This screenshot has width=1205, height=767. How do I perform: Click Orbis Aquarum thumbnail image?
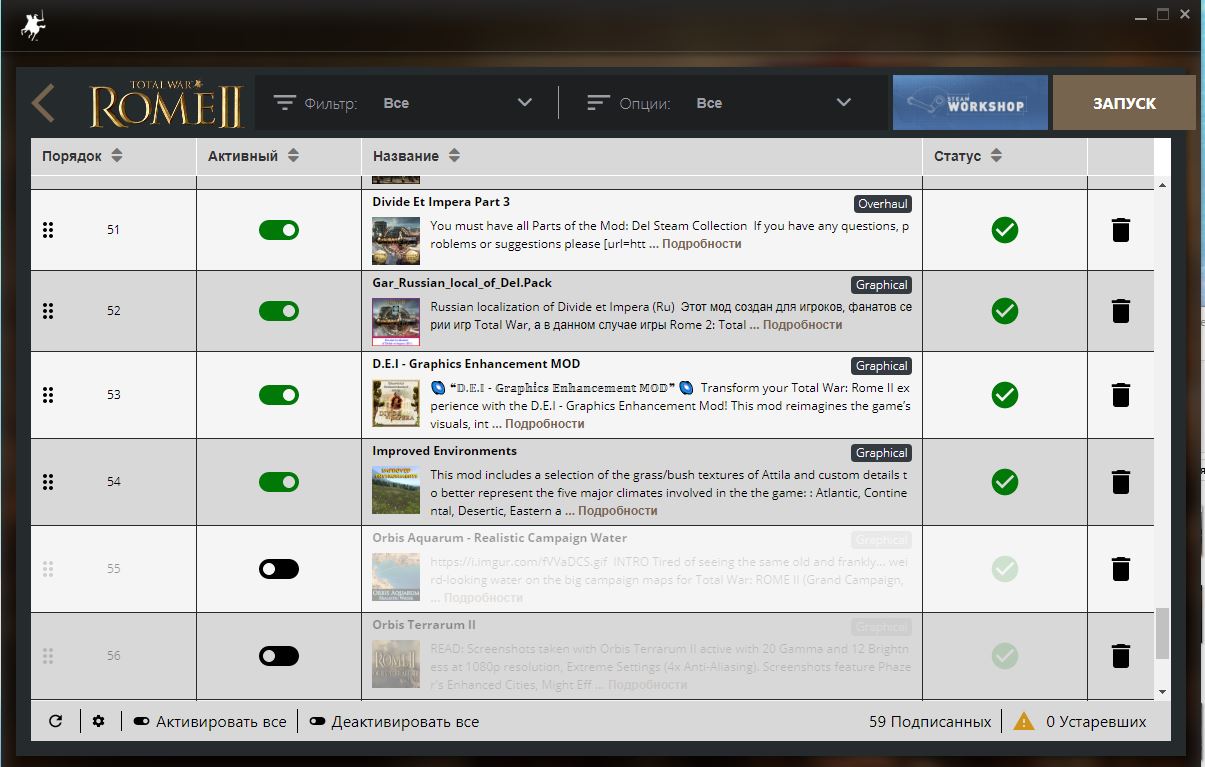point(396,578)
